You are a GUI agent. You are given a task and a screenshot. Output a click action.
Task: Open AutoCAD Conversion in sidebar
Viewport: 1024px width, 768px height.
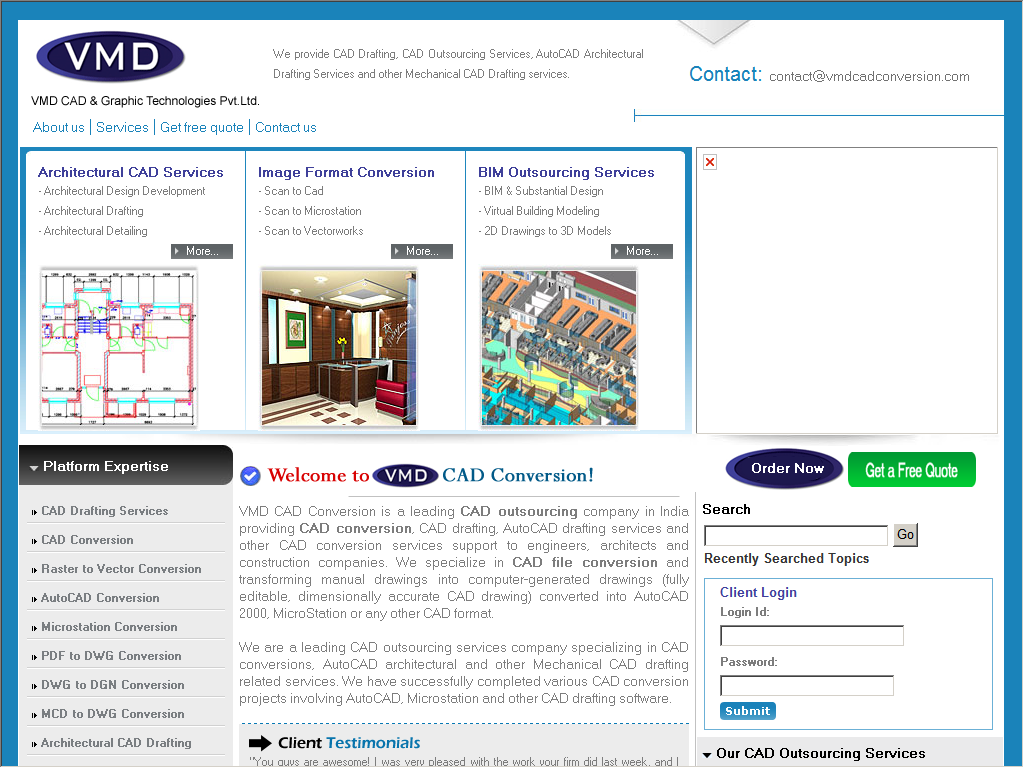point(100,598)
